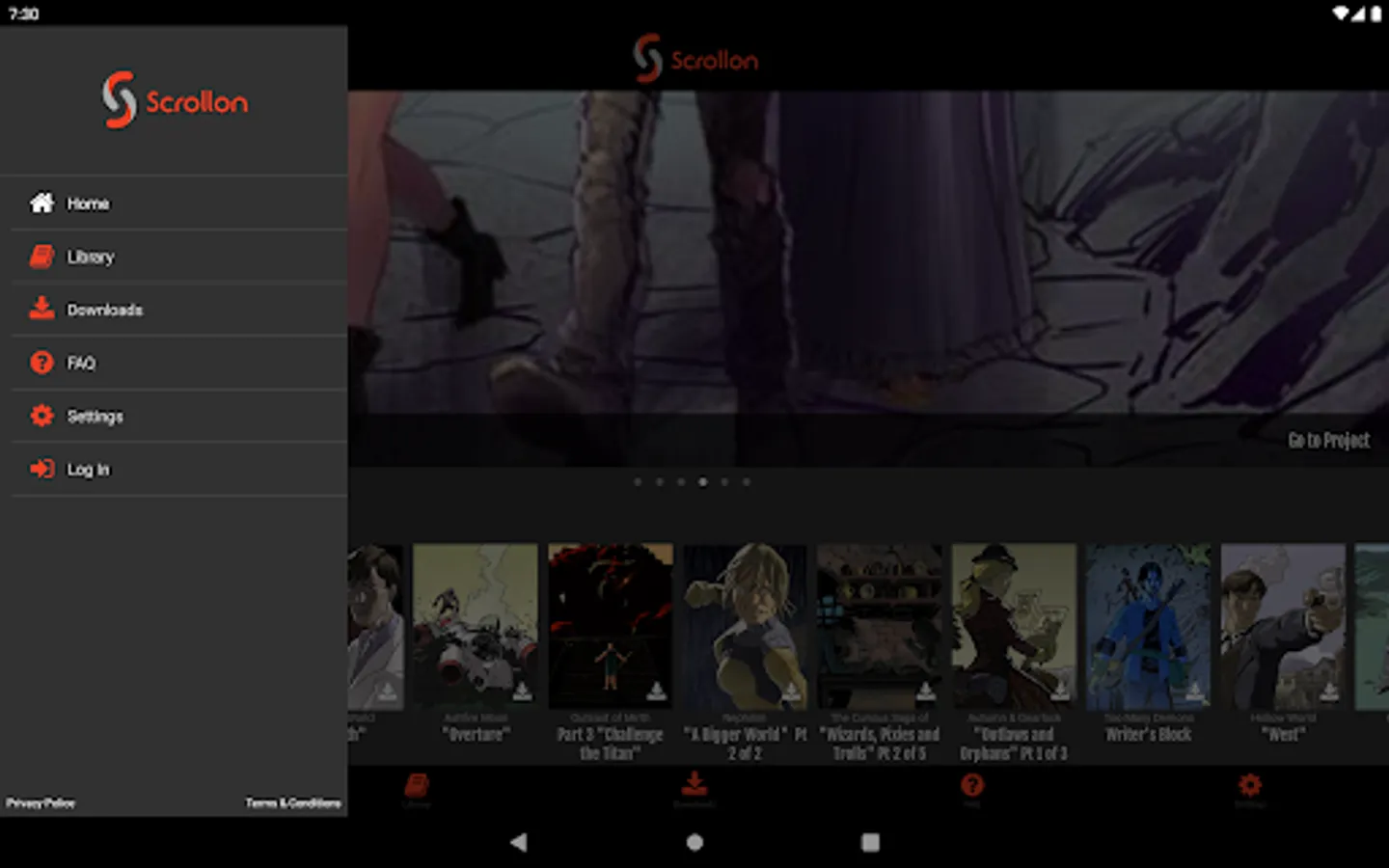Download "A Bigger World" Pt 2 of 2
This screenshot has width=1389, height=868.
pyautogui.click(x=791, y=691)
